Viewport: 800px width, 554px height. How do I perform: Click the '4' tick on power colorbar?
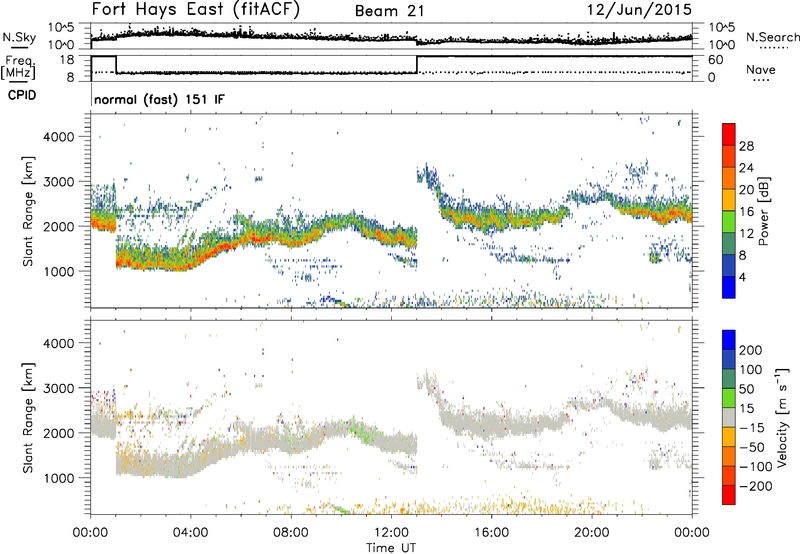coord(742,277)
